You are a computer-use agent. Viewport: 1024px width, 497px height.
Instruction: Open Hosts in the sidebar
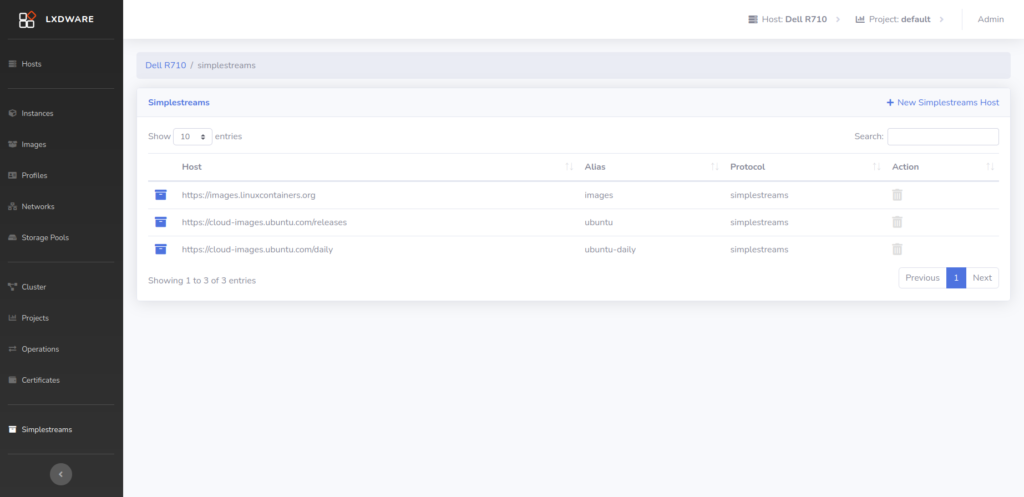tap(31, 64)
